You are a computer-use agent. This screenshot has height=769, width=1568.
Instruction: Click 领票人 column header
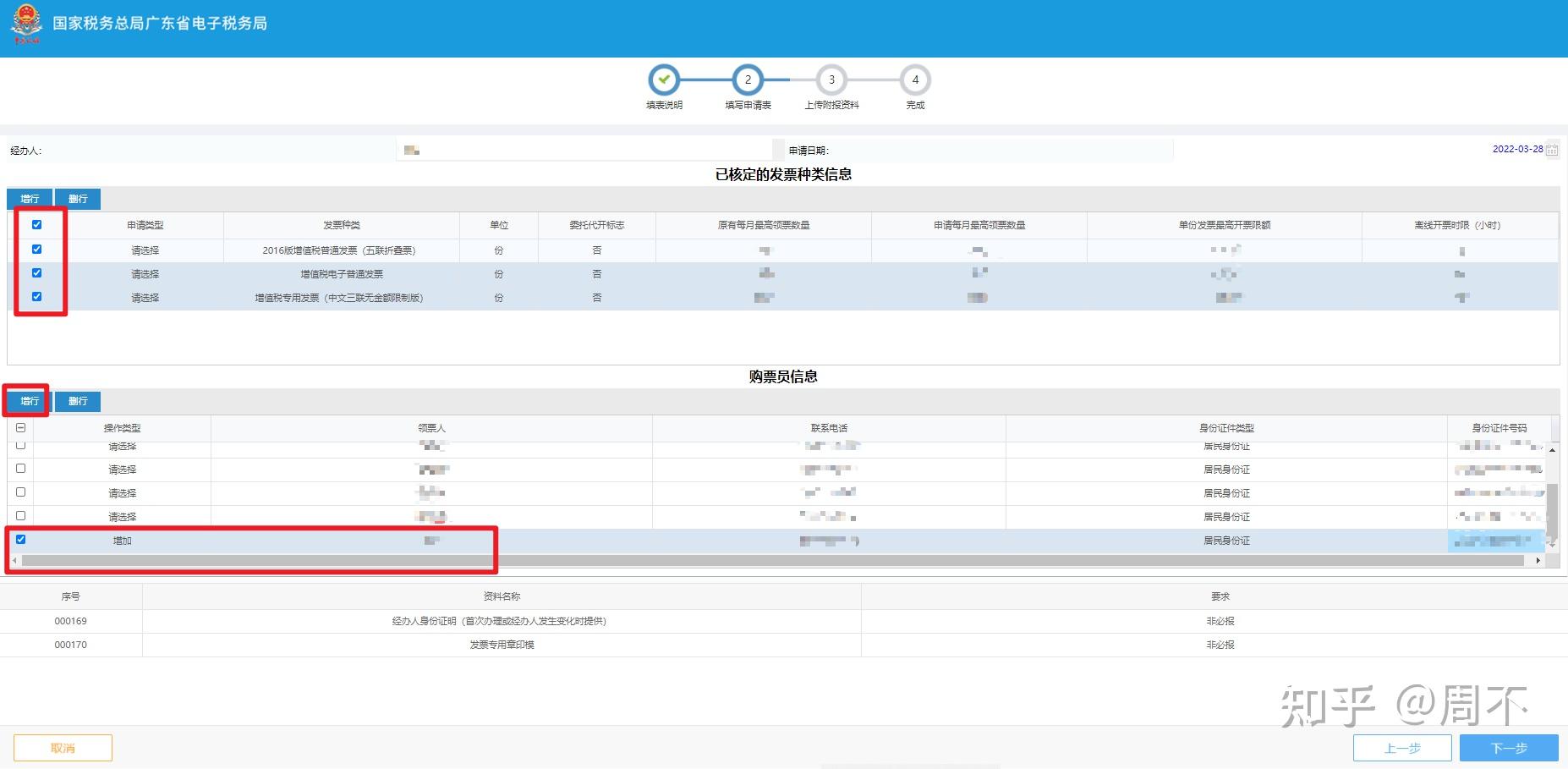(x=431, y=428)
